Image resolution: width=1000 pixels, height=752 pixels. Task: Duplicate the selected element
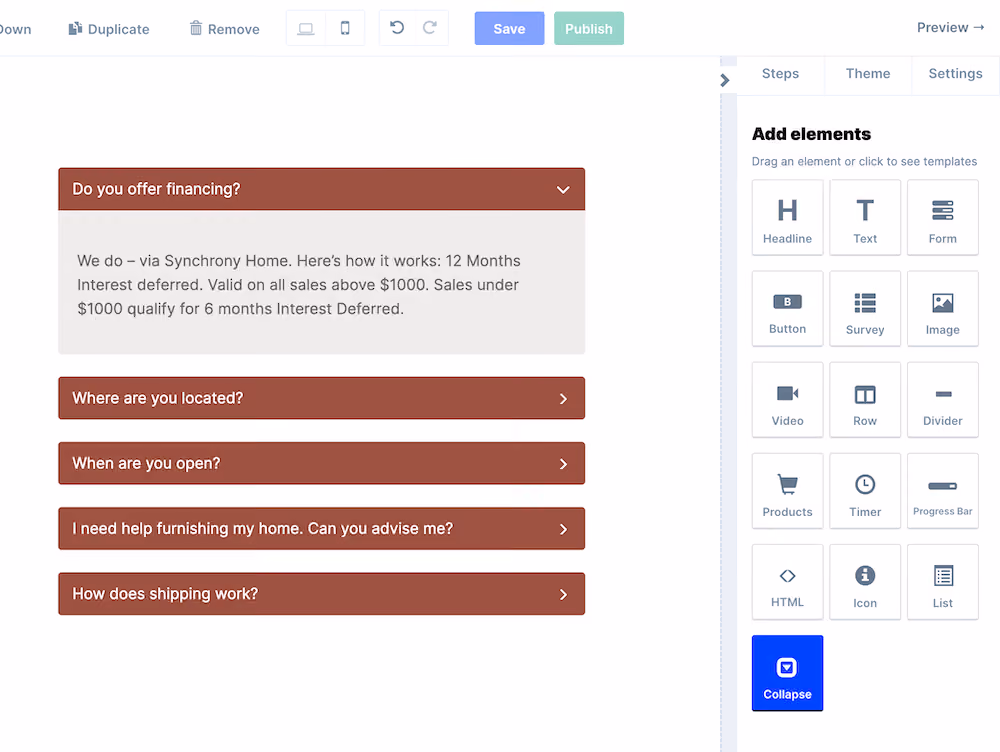tap(109, 29)
